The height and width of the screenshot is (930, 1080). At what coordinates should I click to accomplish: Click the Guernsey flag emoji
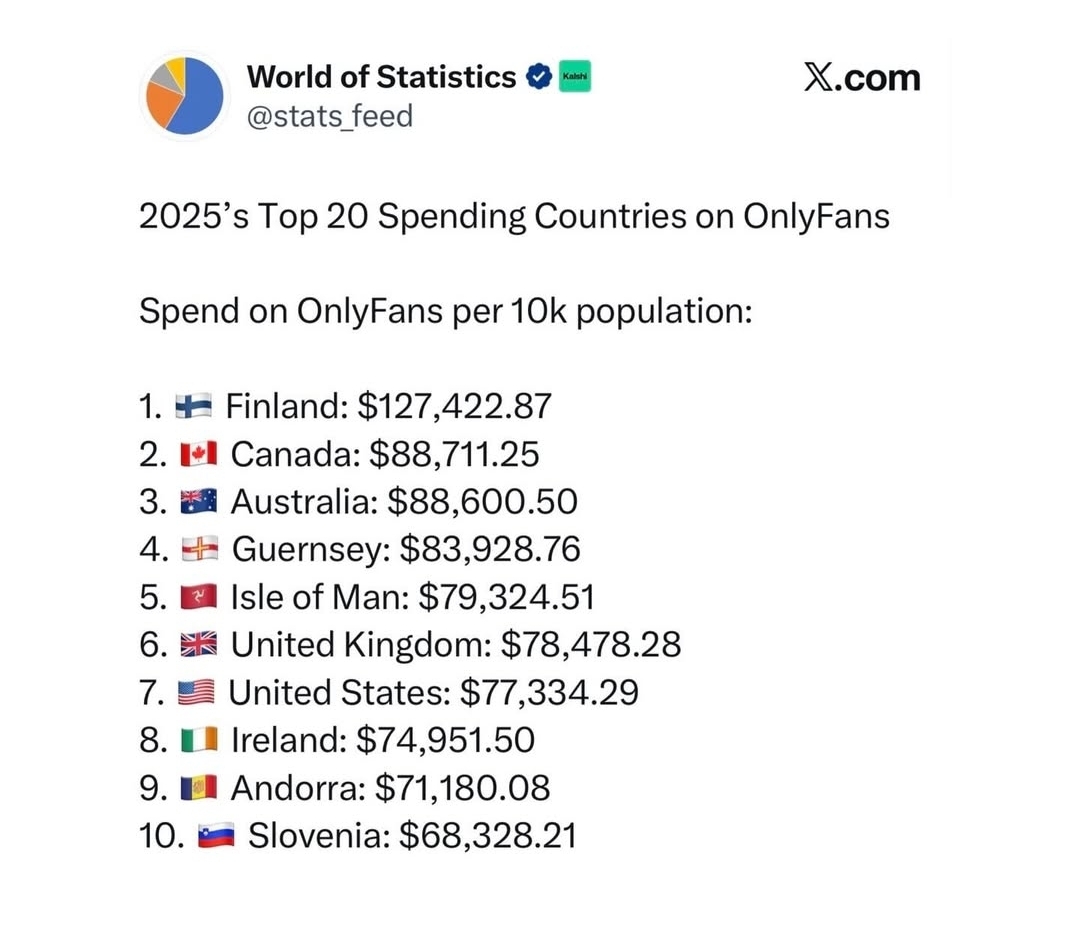pyautogui.click(x=198, y=550)
